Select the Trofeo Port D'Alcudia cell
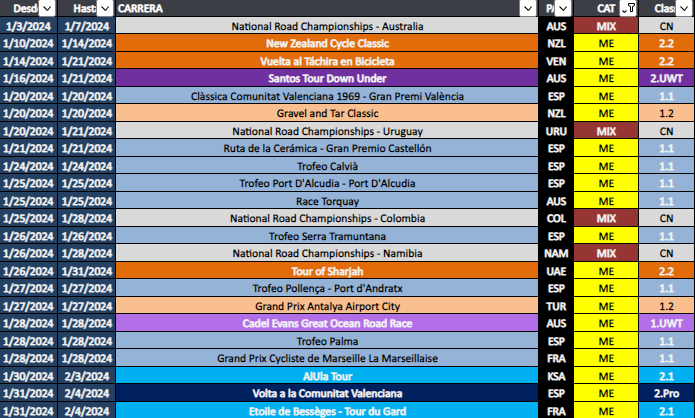Screen dimensions: 695x418 point(327,184)
